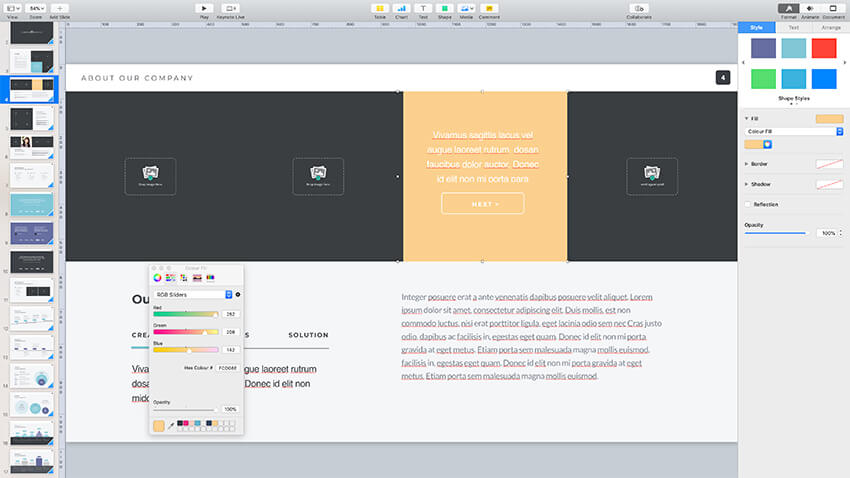This screenshot has width=850, height=478.
Task: Switch to the Text tab in the inspector
Action: [794, 28]
